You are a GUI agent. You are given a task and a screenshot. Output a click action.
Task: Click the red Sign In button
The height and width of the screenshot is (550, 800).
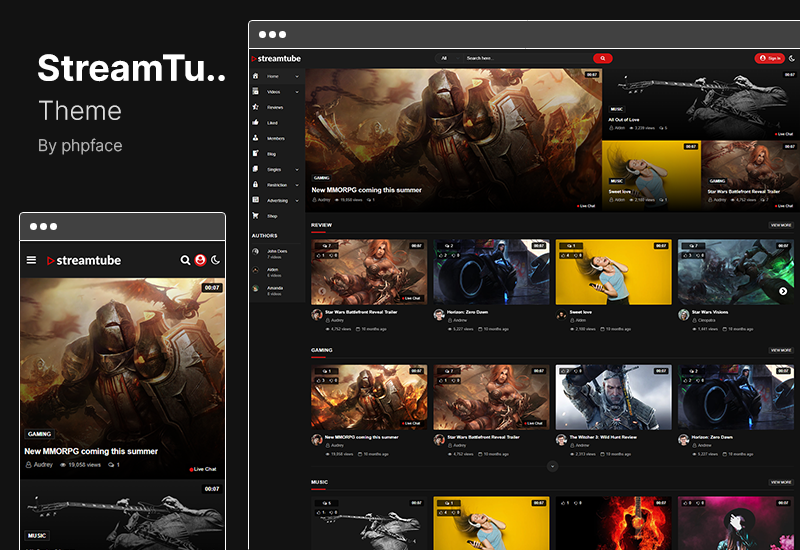(769, 58)
